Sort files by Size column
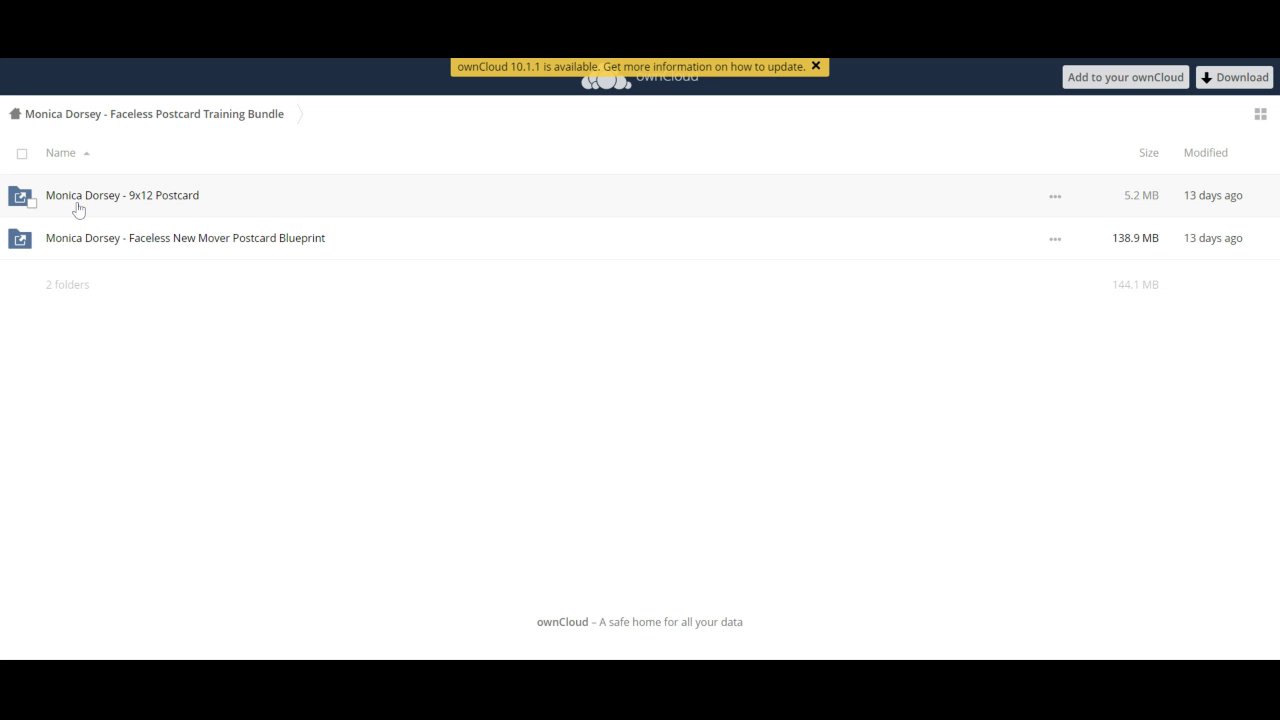 pos(1148,153)
